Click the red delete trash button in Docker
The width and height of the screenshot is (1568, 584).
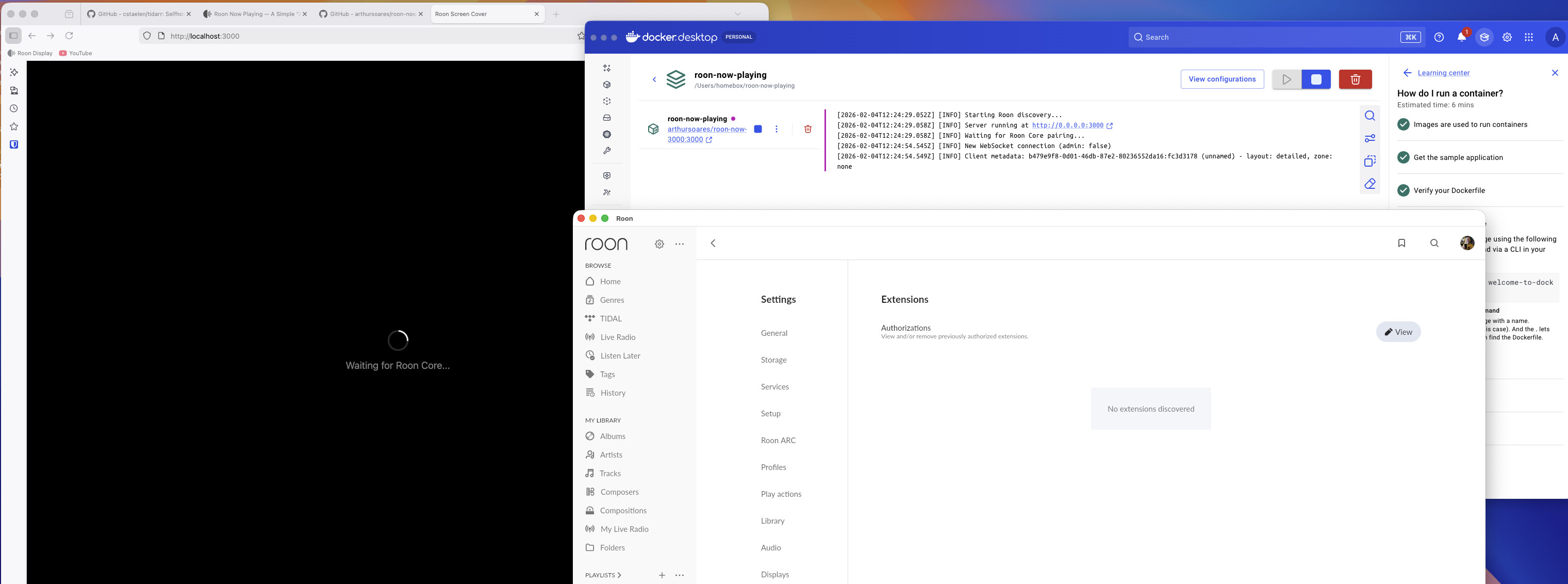click(1355, 79)
